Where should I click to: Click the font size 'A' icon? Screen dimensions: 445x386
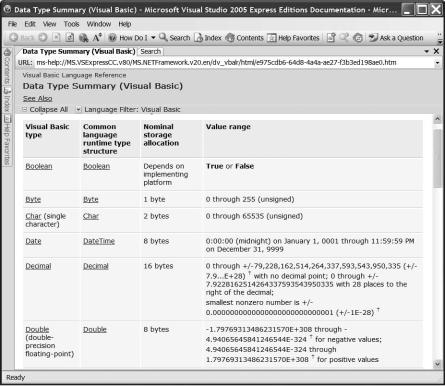point(97,38)
